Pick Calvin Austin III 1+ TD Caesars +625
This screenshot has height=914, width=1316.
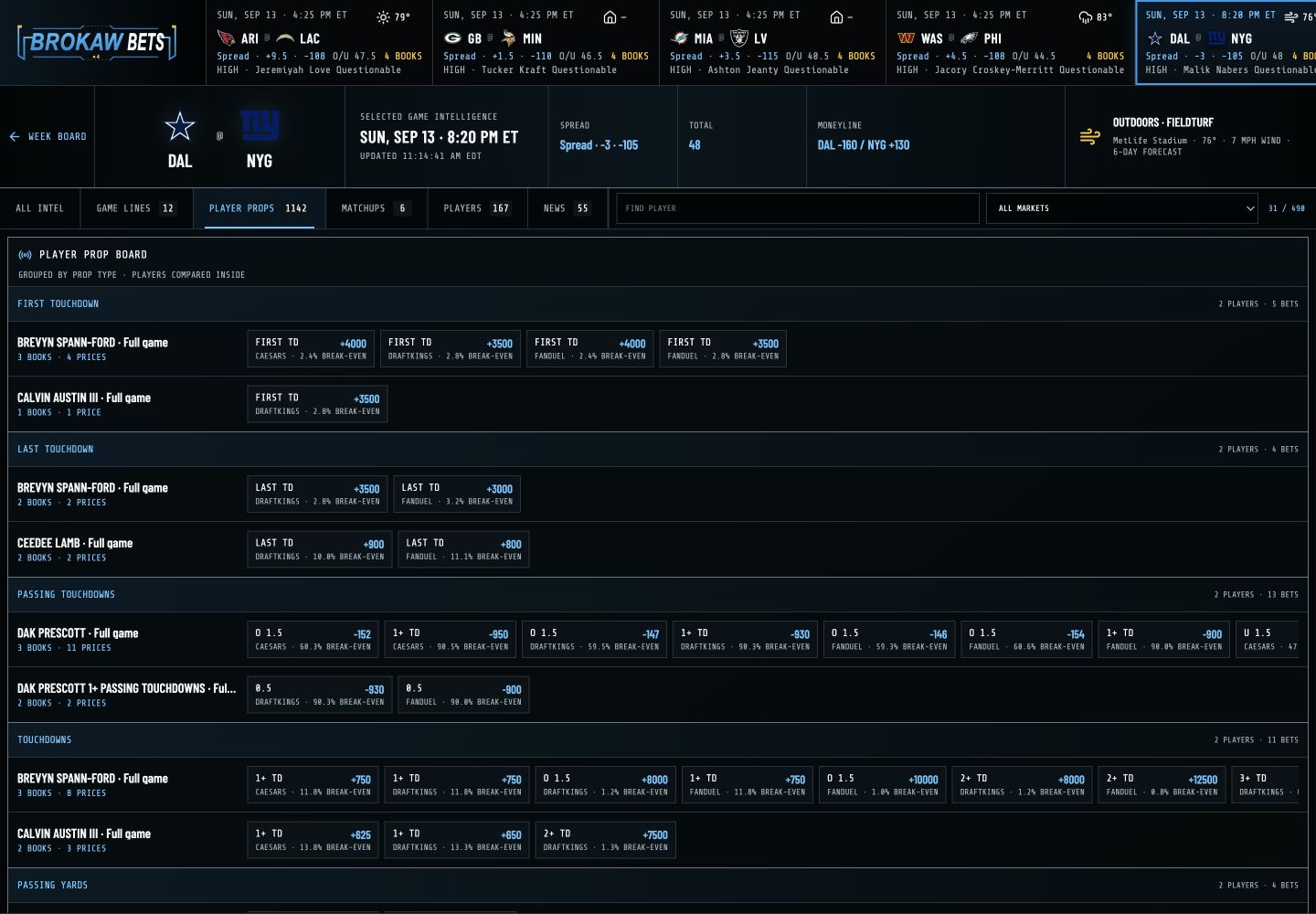click(313, 840)
